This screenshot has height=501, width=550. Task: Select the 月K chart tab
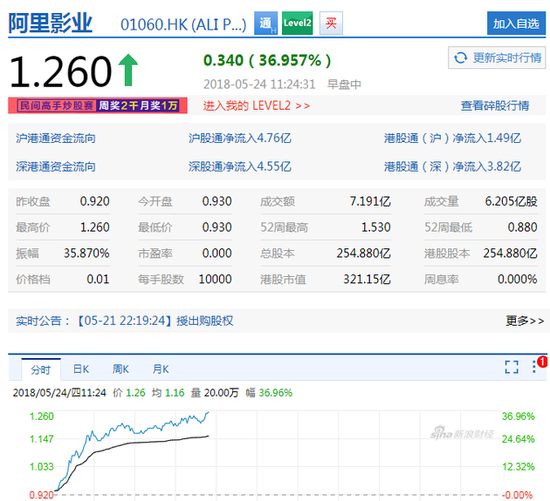161,369
